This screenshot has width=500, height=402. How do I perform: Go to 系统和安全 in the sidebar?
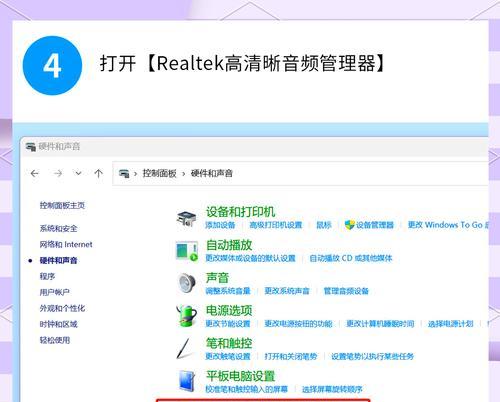[58, 228]
